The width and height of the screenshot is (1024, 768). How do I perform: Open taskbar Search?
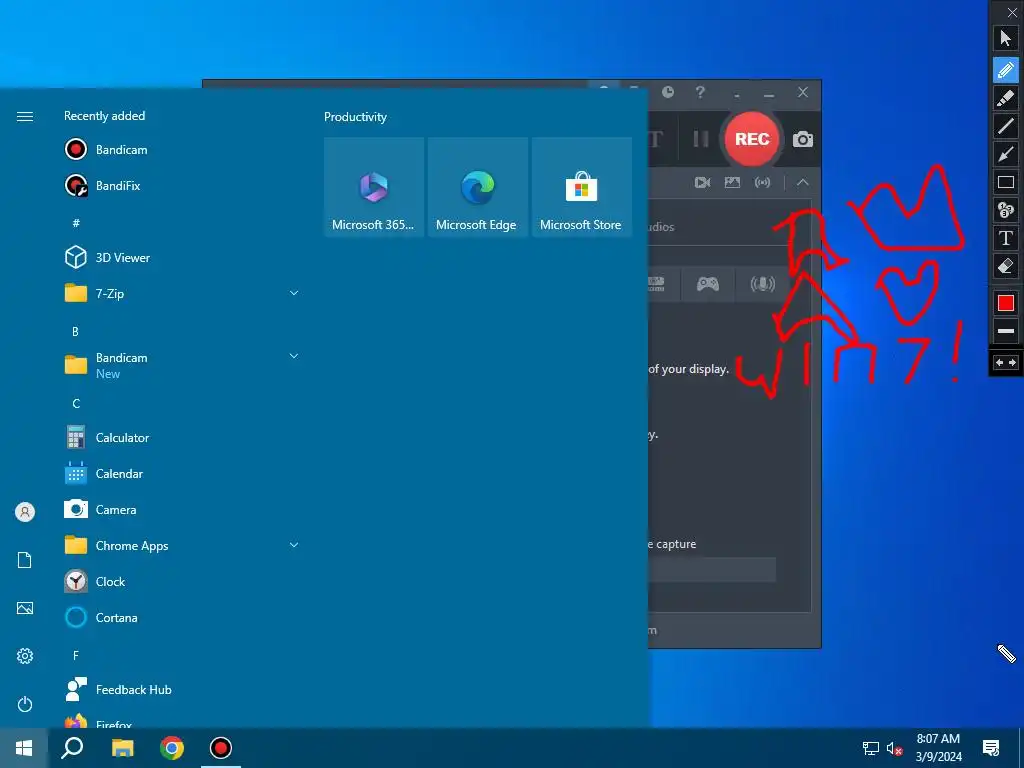(x=72, y=748)
